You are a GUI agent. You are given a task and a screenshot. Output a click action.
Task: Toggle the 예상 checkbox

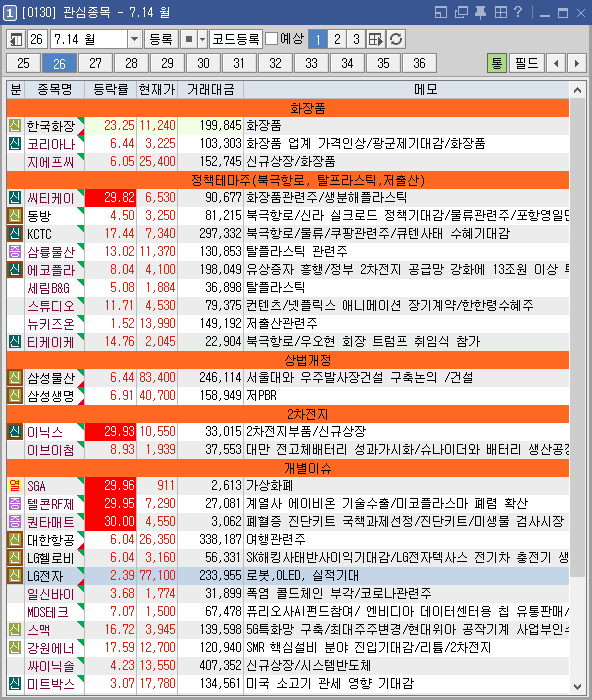[x=271, y=38]
